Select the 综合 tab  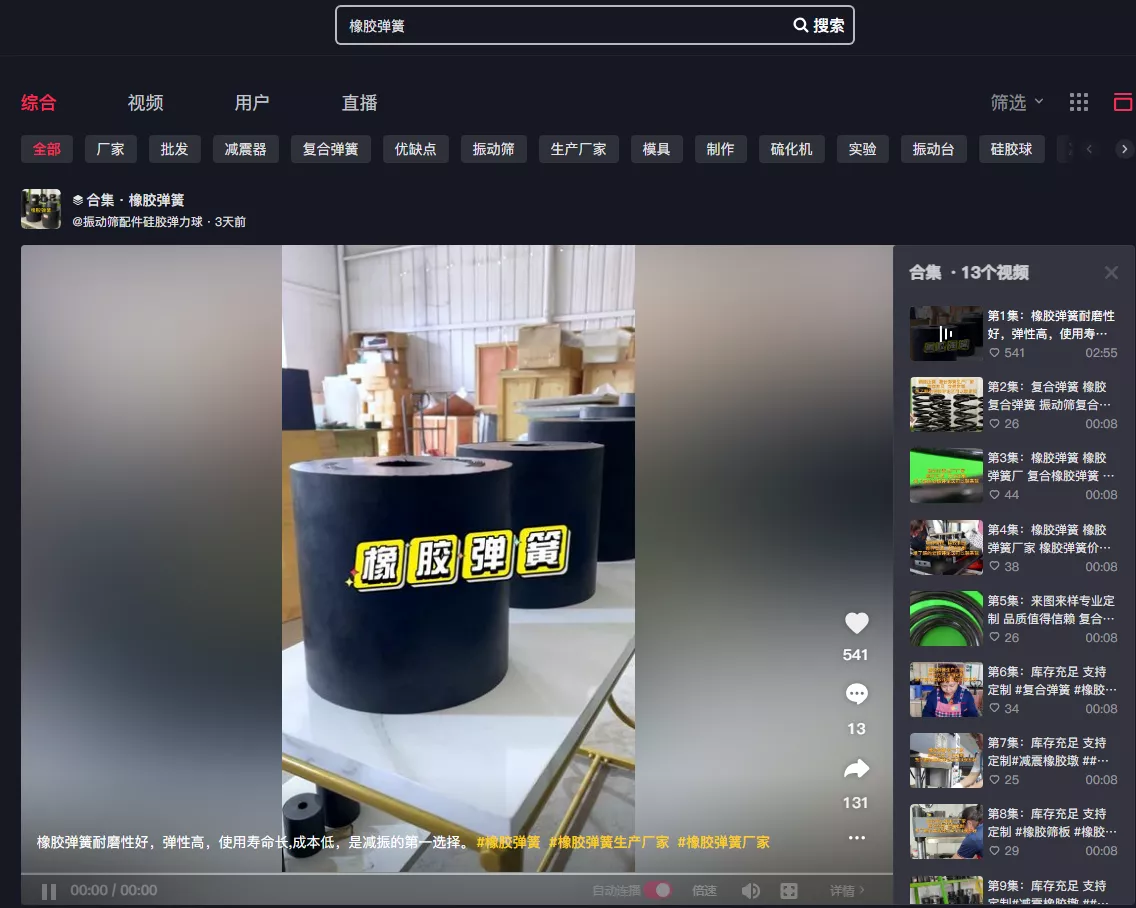38,103
